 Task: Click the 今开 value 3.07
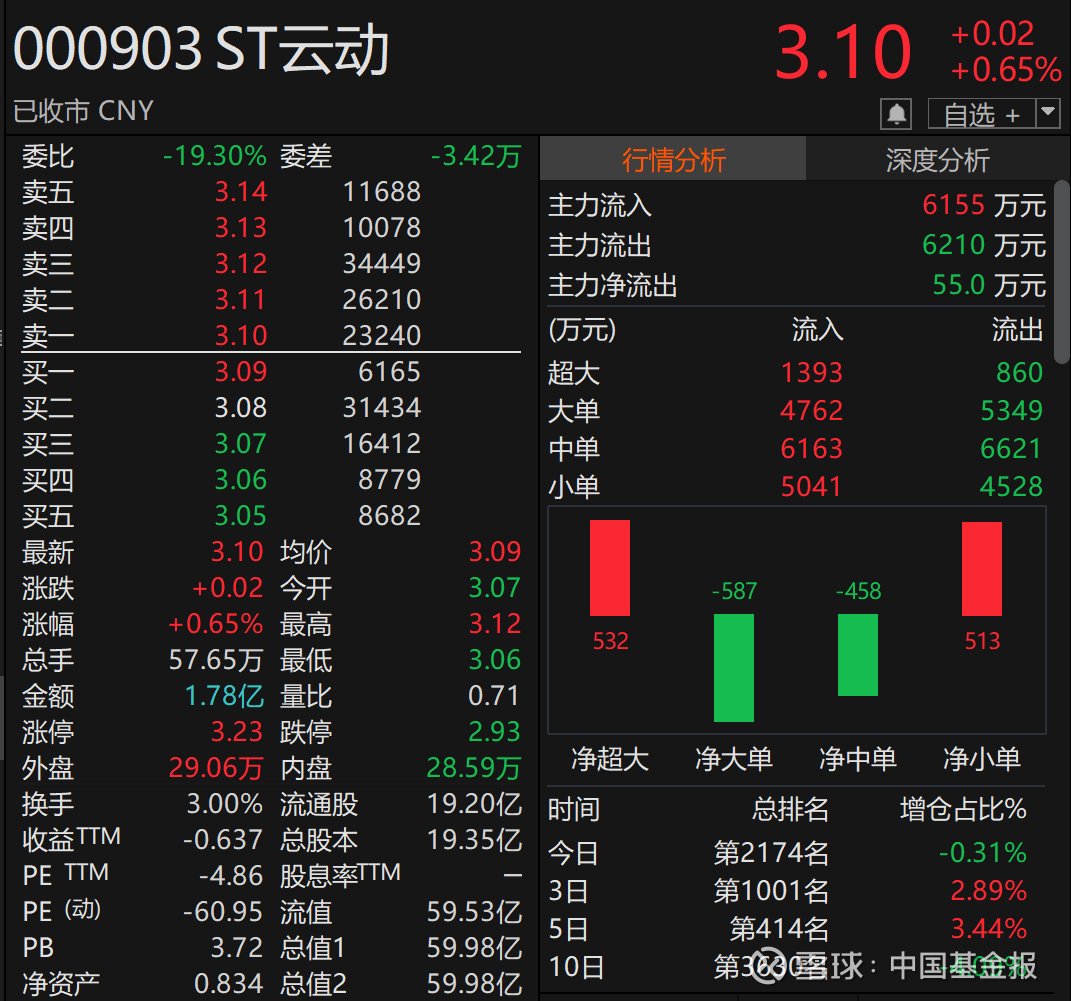tap(495, 588)
